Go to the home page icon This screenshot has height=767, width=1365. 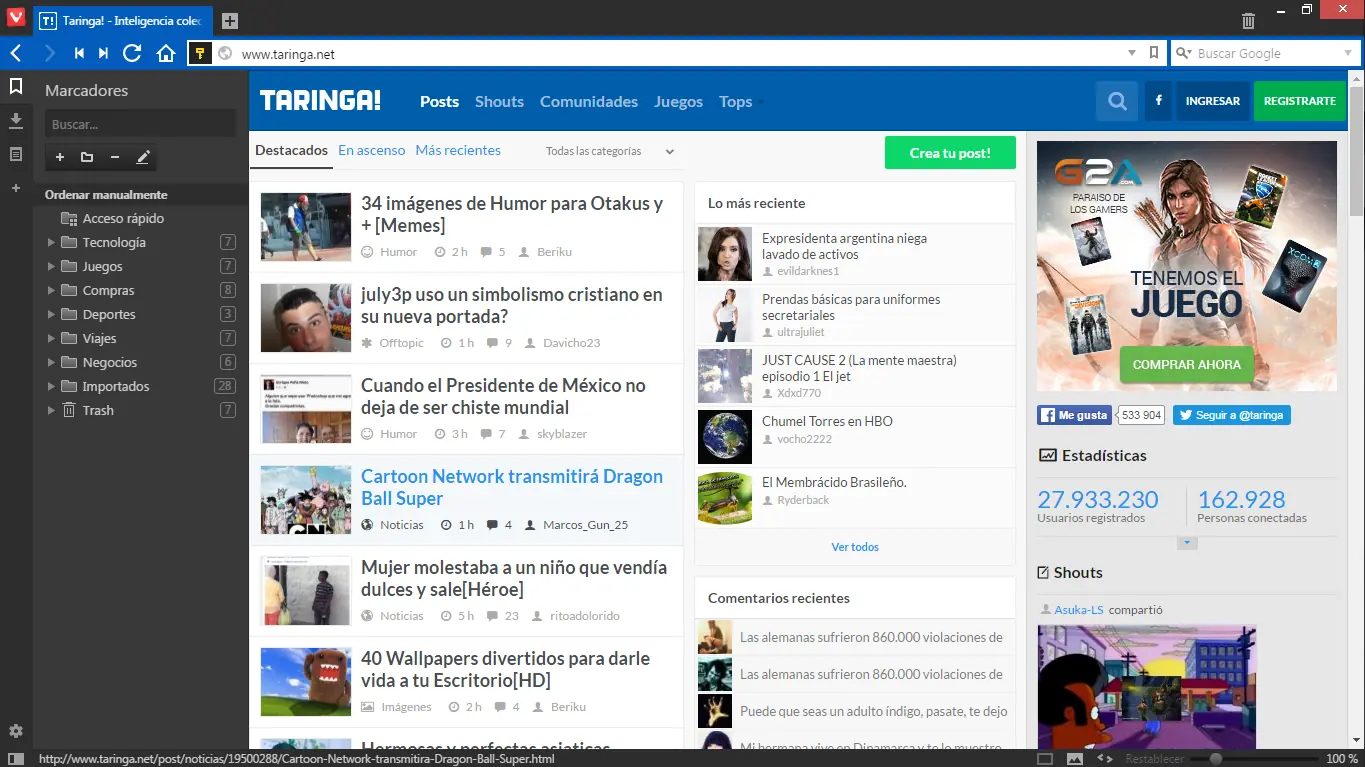tap(166, 54)
